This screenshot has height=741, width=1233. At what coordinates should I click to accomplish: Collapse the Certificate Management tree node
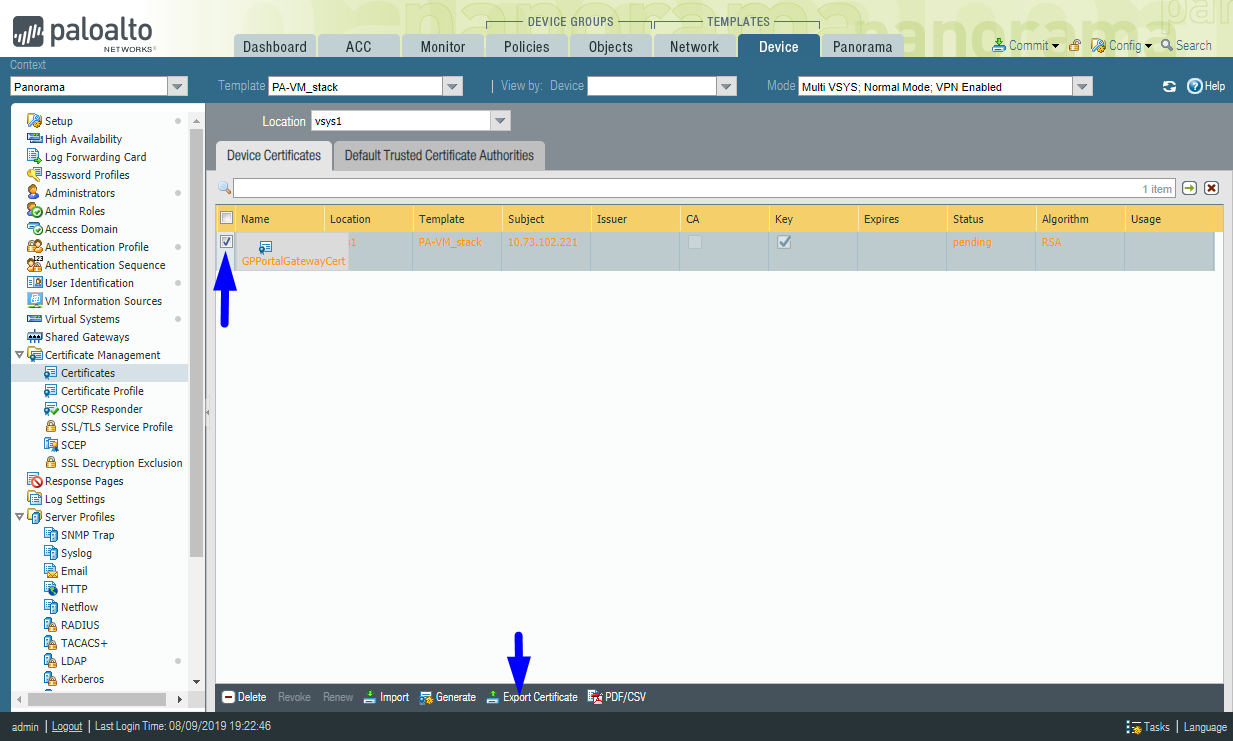(19, 355)
